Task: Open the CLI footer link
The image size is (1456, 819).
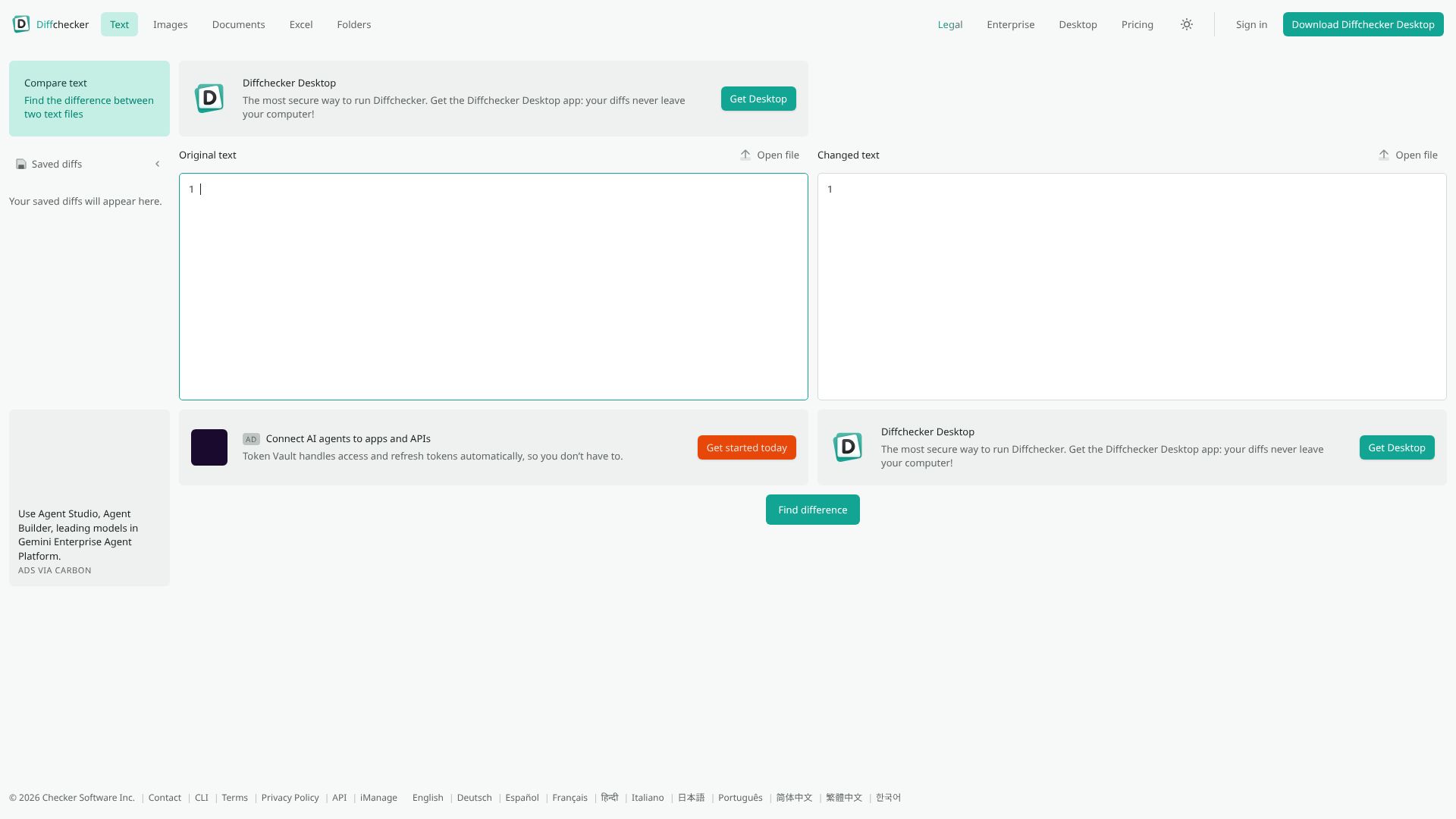Action: point(202,798)
